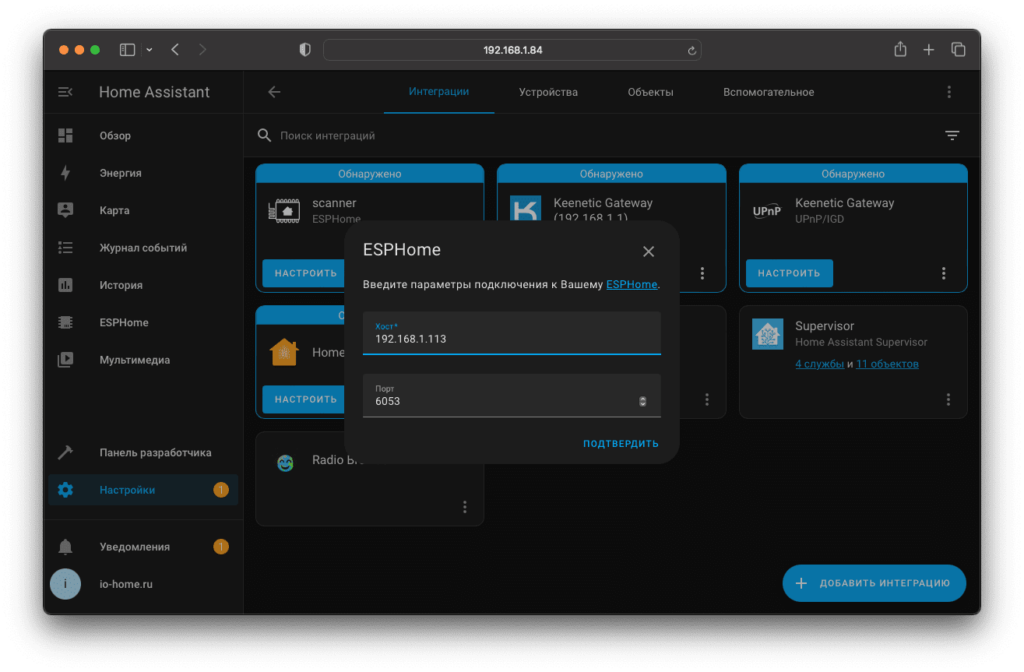The image size is (1024, 672).
Task: Click the search magnifier icon
Action: click(264, 135)
